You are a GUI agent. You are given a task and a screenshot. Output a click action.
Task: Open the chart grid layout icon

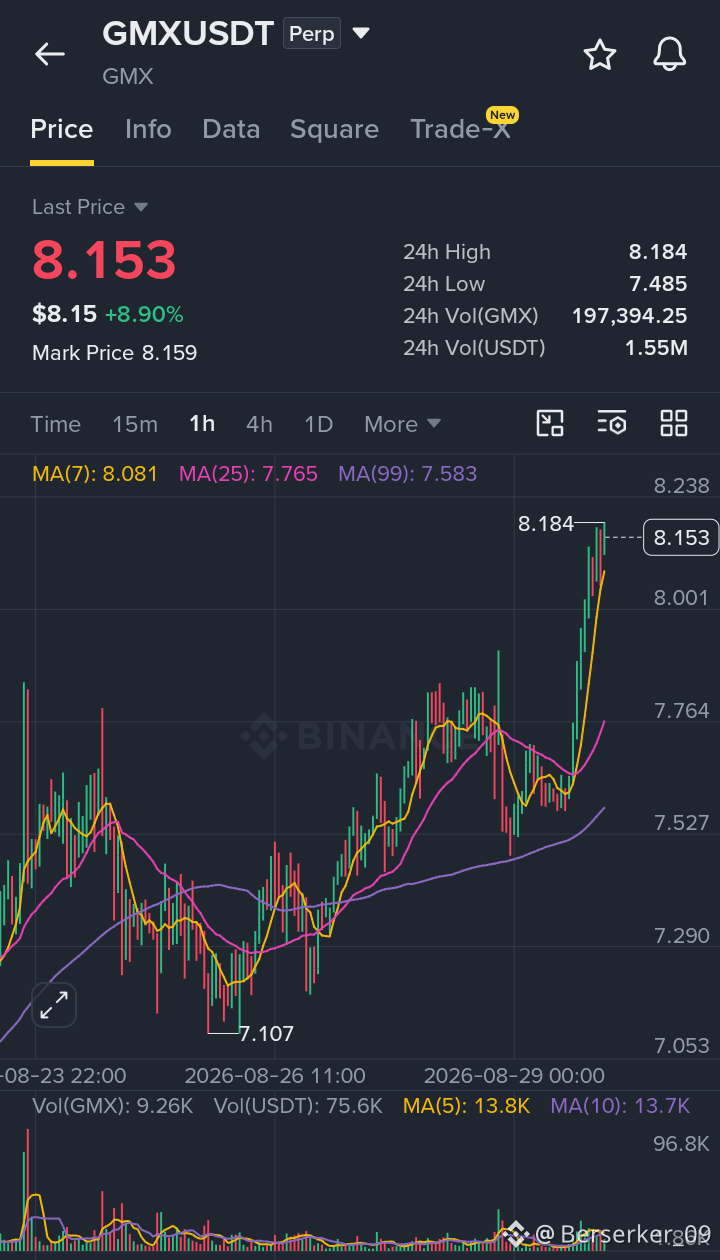pos(674,423)
